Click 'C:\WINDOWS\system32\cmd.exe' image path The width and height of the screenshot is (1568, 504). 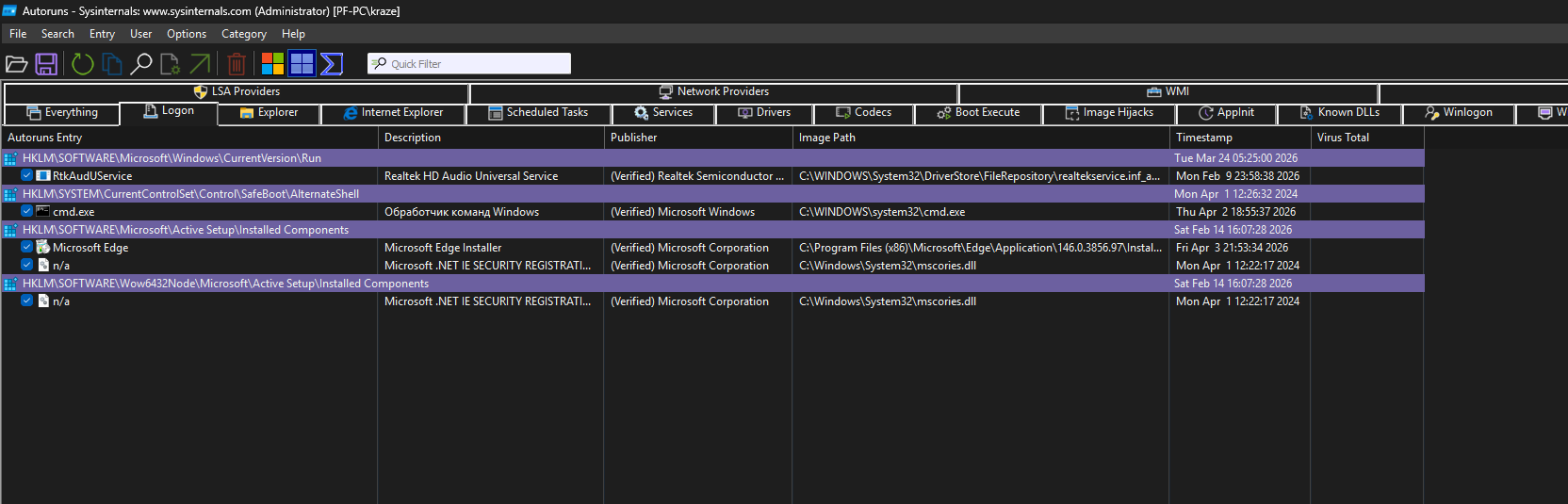click(882, 212)
